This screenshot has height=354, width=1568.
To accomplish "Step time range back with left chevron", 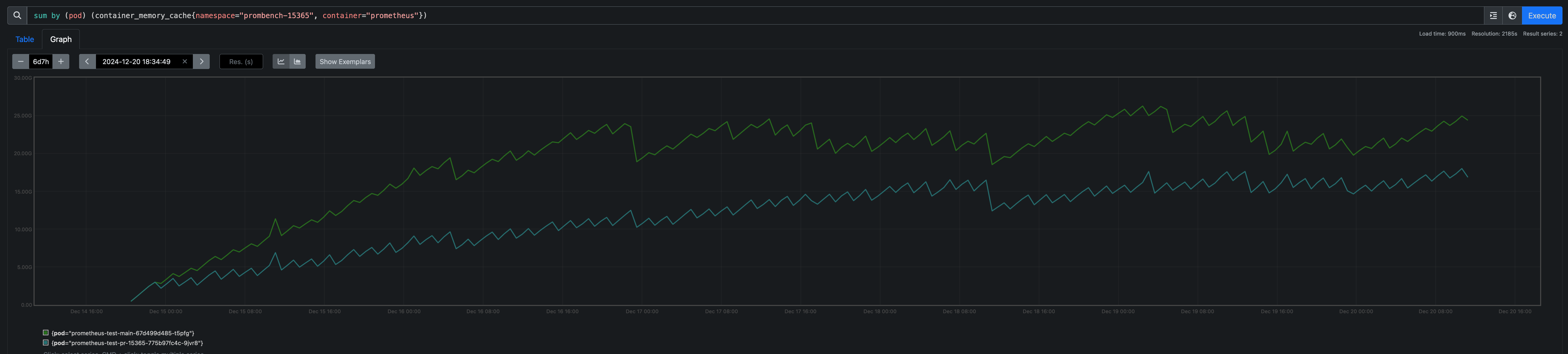I will 87,61.
